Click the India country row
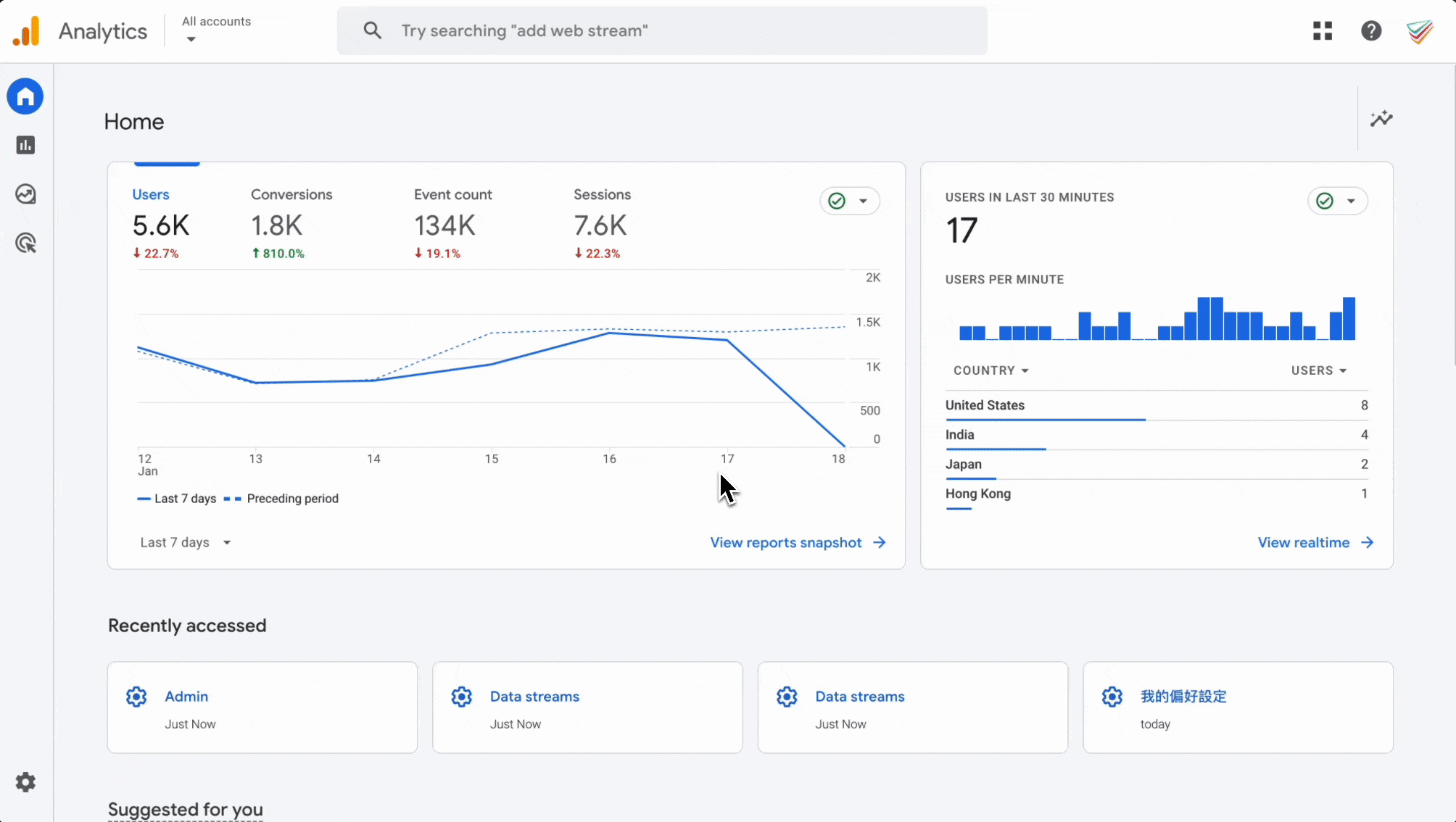Image resolution: width=1456 pixels, height=822 pixels. coord(1157,436)
